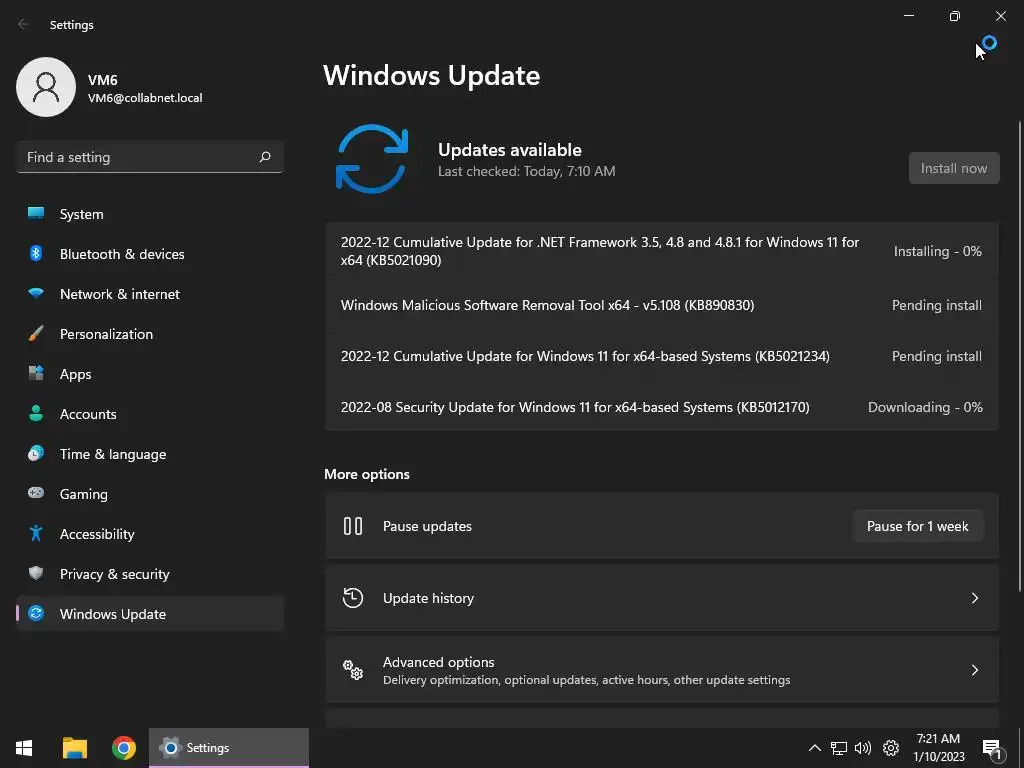Click the network tray icon
The image size is (1024, 768).
coord(839,748)
